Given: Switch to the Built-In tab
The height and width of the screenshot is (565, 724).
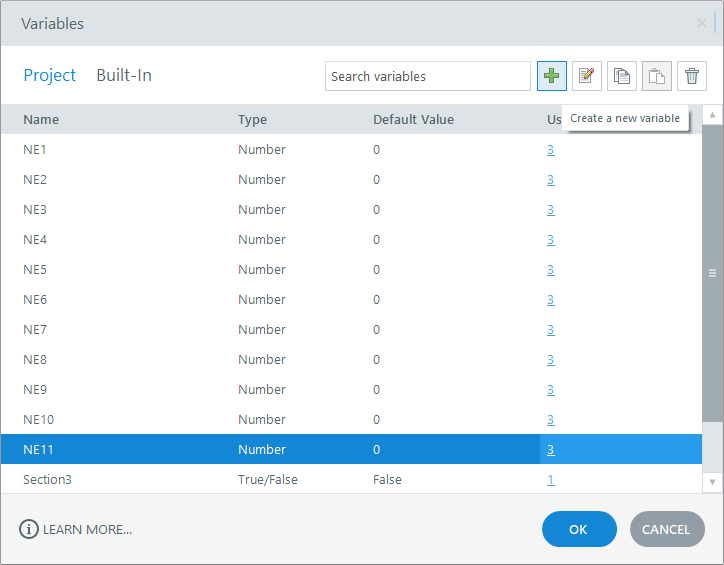Looking at the screenshot, I should click(124, 75).
